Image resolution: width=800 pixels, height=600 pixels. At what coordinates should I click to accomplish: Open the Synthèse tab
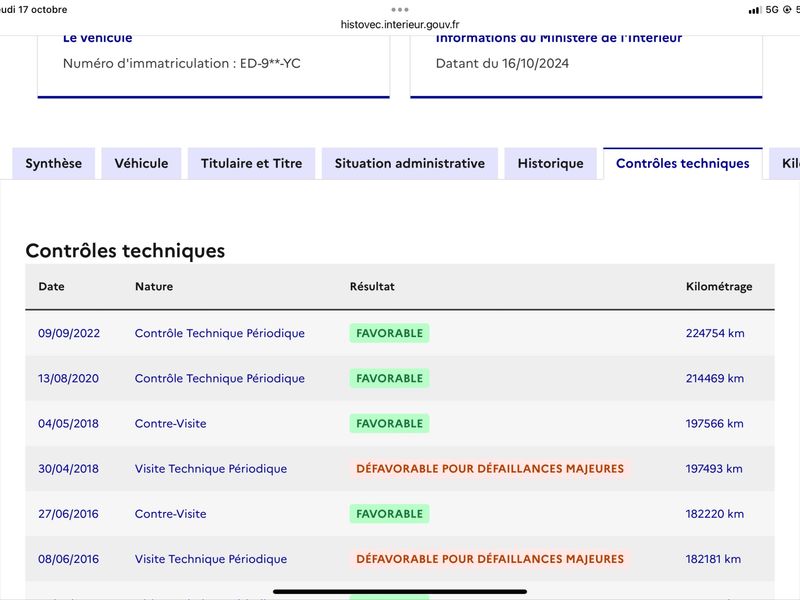pyautogui.click(x=54, y=163)
